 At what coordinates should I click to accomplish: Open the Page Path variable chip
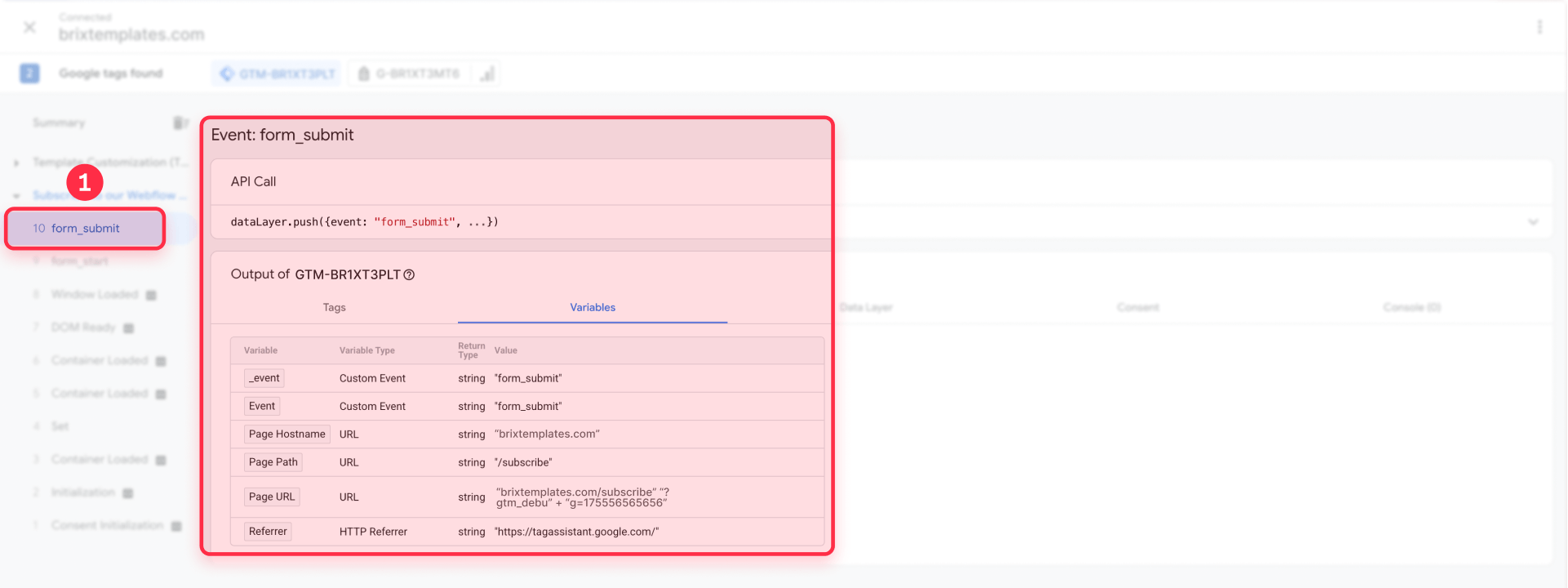click(273, 462)
